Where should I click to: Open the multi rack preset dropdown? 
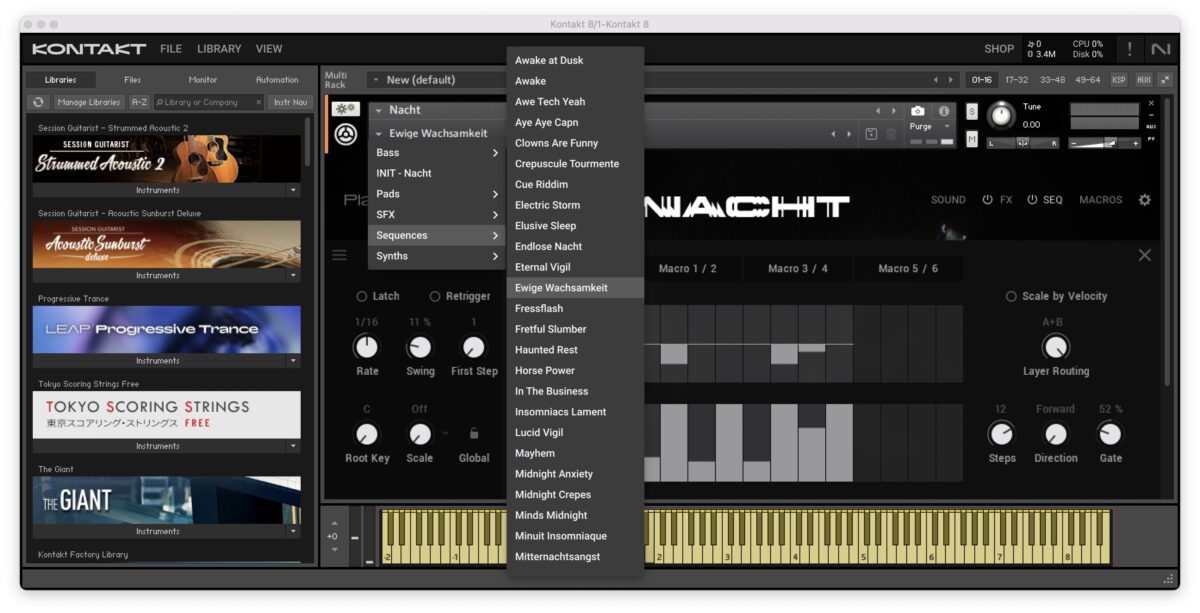click(x=375, y=80)
